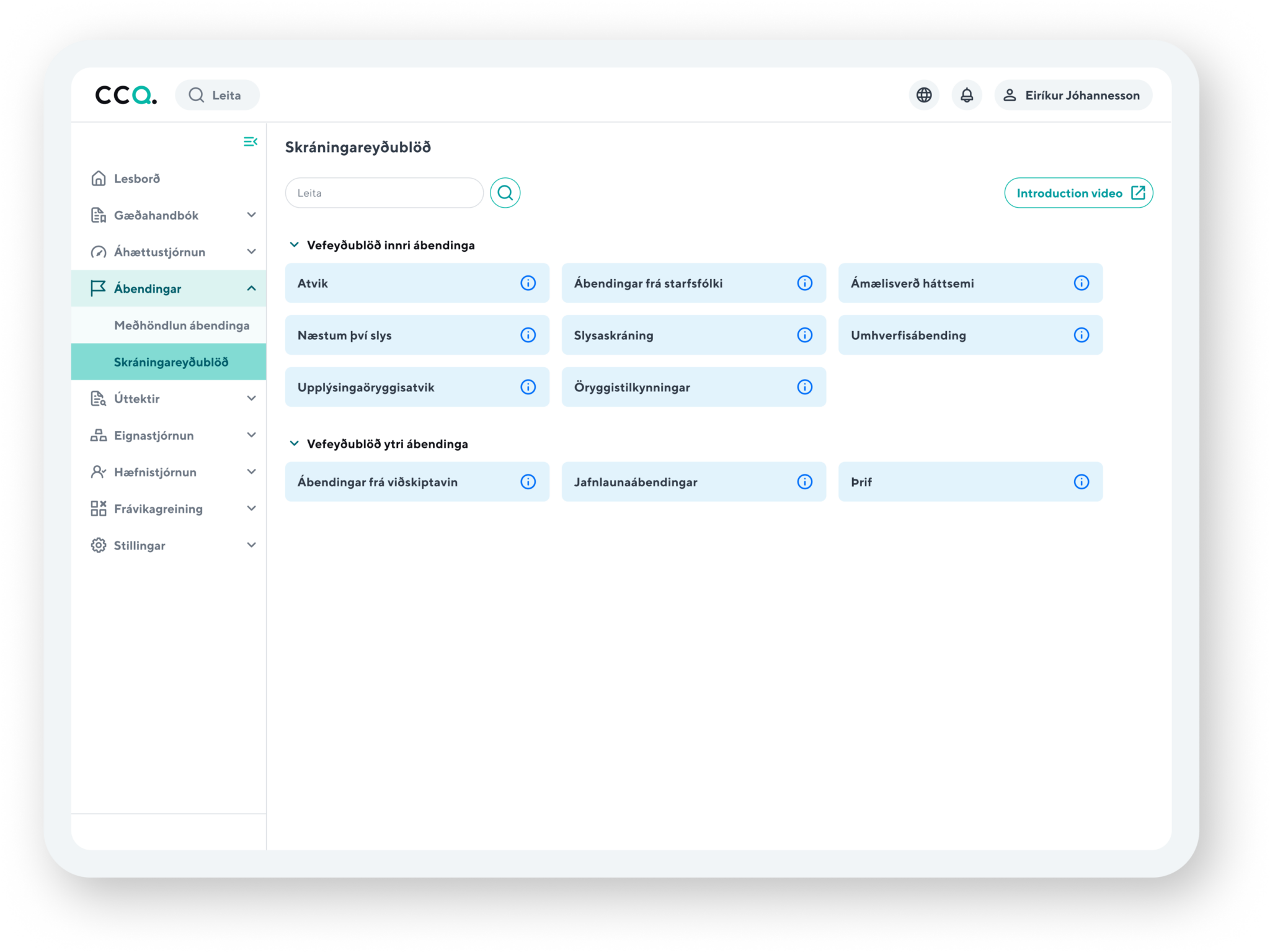Collapse the sidebar menu icon
Screen dimensions: 1270x952
click(250, 142)
